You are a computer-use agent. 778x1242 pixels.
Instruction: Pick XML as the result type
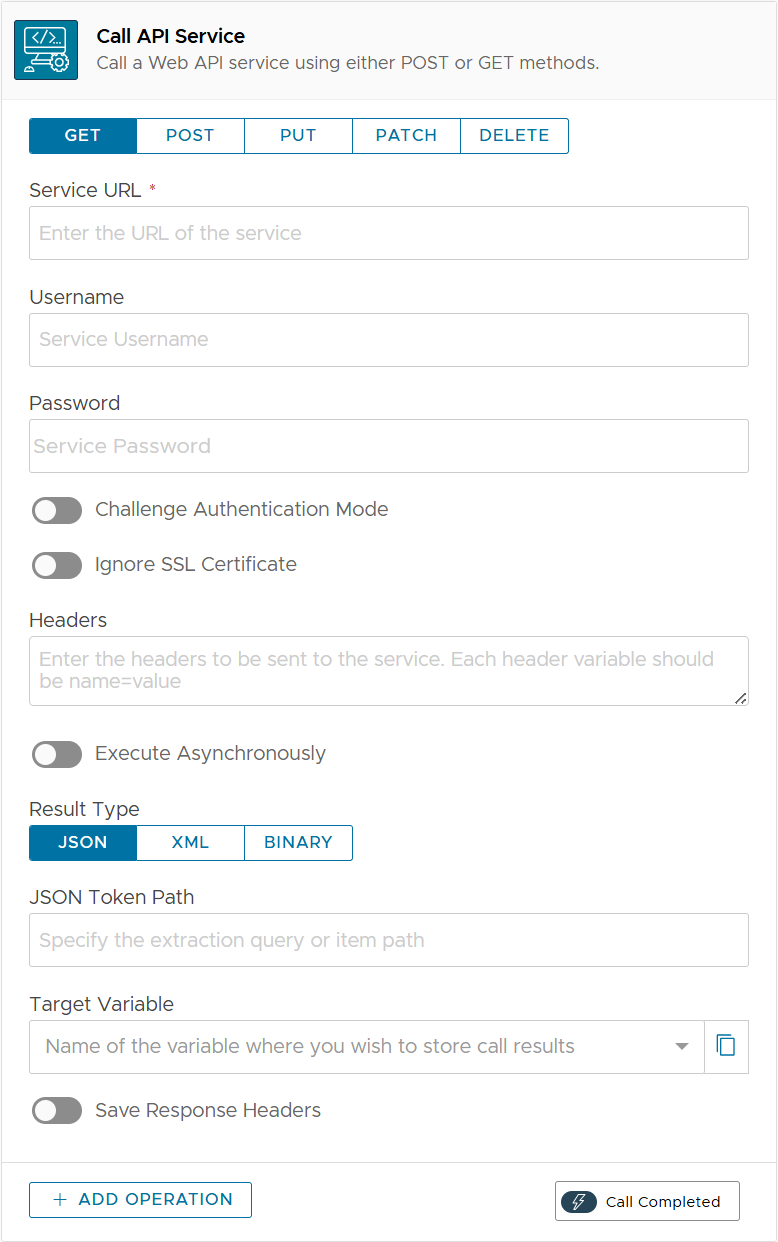click(190, 843)
